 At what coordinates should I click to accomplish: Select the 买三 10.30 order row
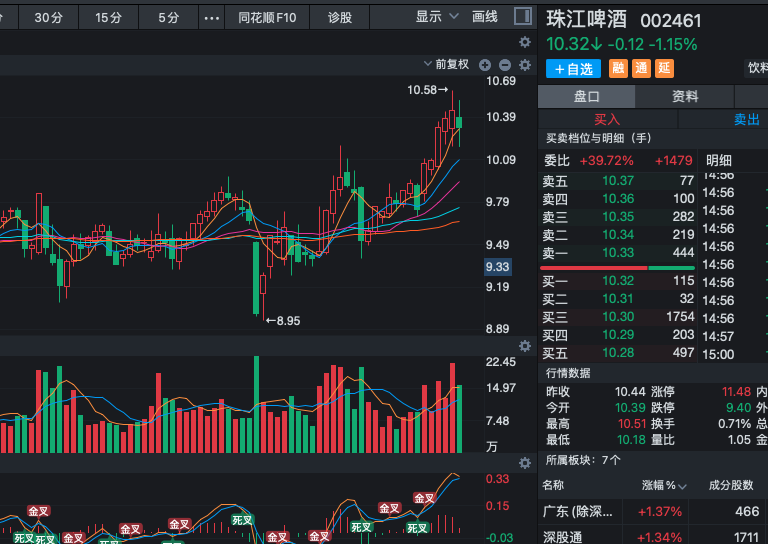tap(618, 317)
